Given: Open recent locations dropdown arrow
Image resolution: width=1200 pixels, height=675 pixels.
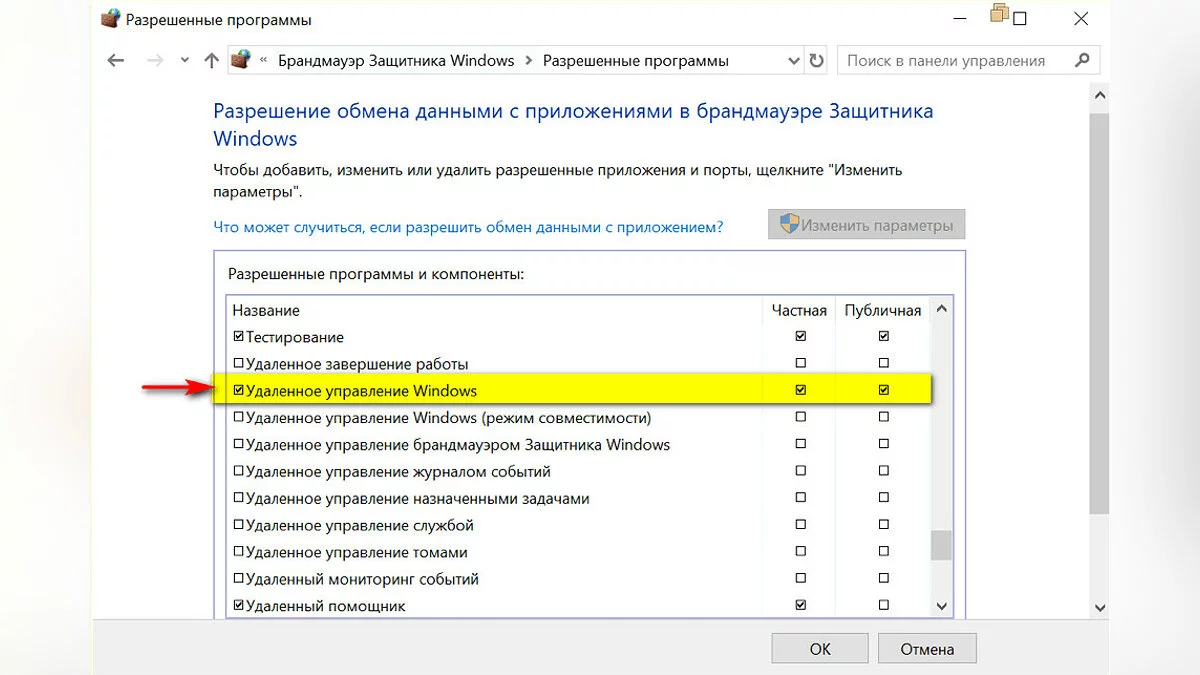Looking at the screenshot, I should pyautogui.click(x=184, y=60).
